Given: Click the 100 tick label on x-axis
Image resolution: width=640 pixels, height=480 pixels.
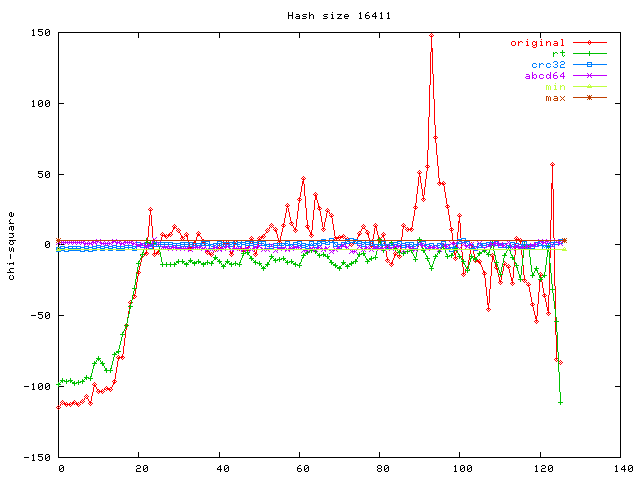Looking at the screenshot, I should [x=462, y=468].
